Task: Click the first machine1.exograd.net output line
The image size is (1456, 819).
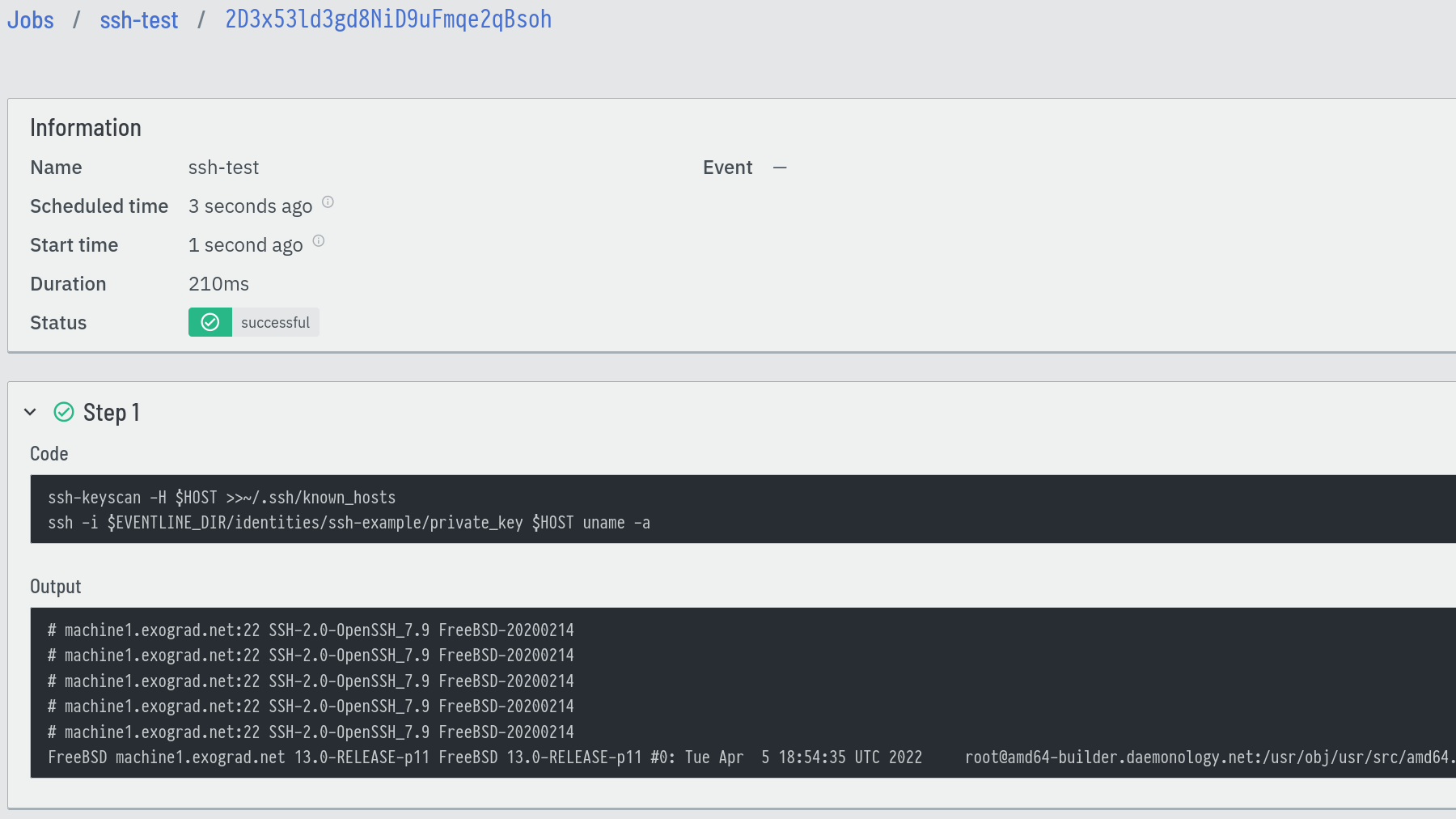Action: click(311, 630)
